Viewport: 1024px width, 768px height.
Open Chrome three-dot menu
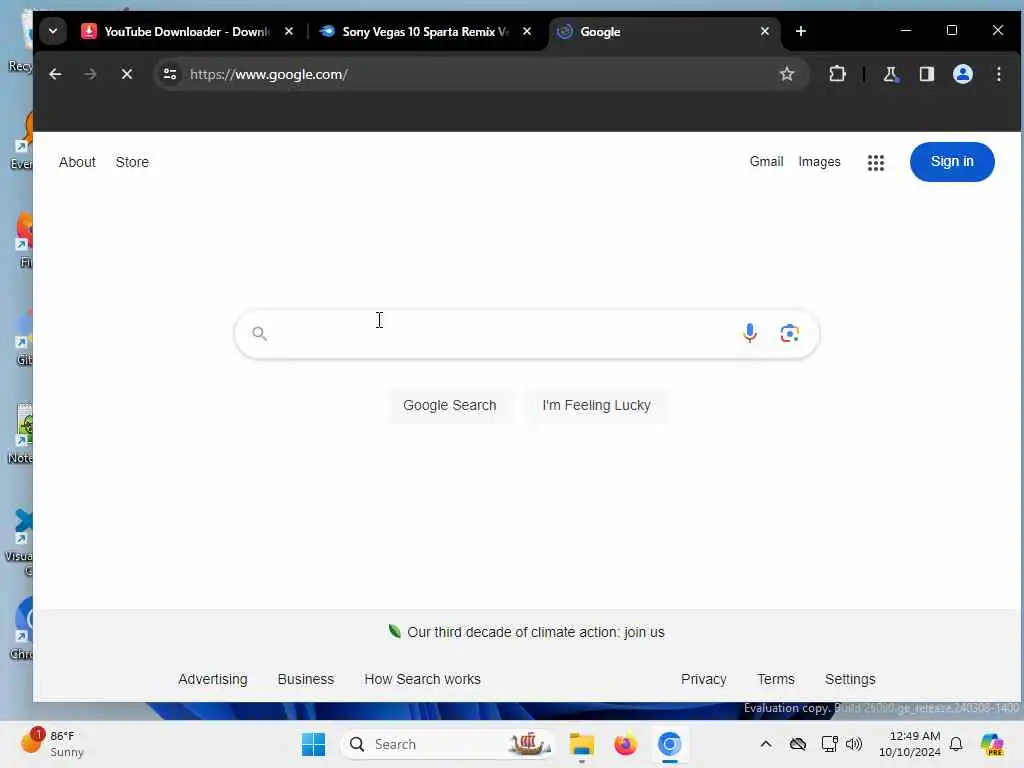coord(999,74)
